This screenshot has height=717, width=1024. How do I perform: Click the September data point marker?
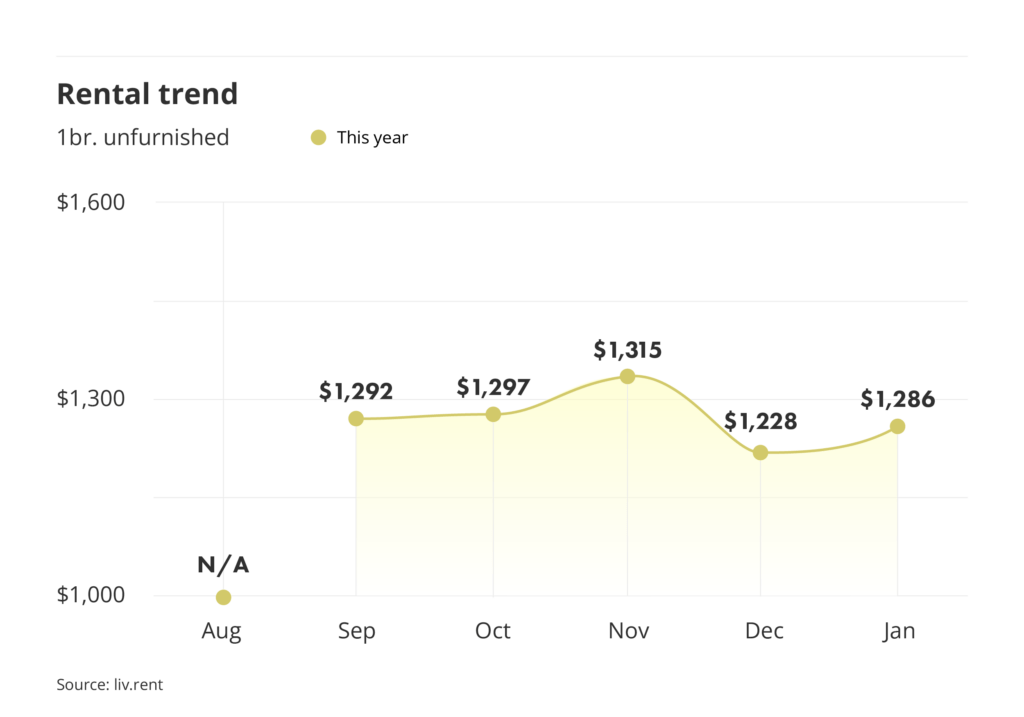click(356, 418)
